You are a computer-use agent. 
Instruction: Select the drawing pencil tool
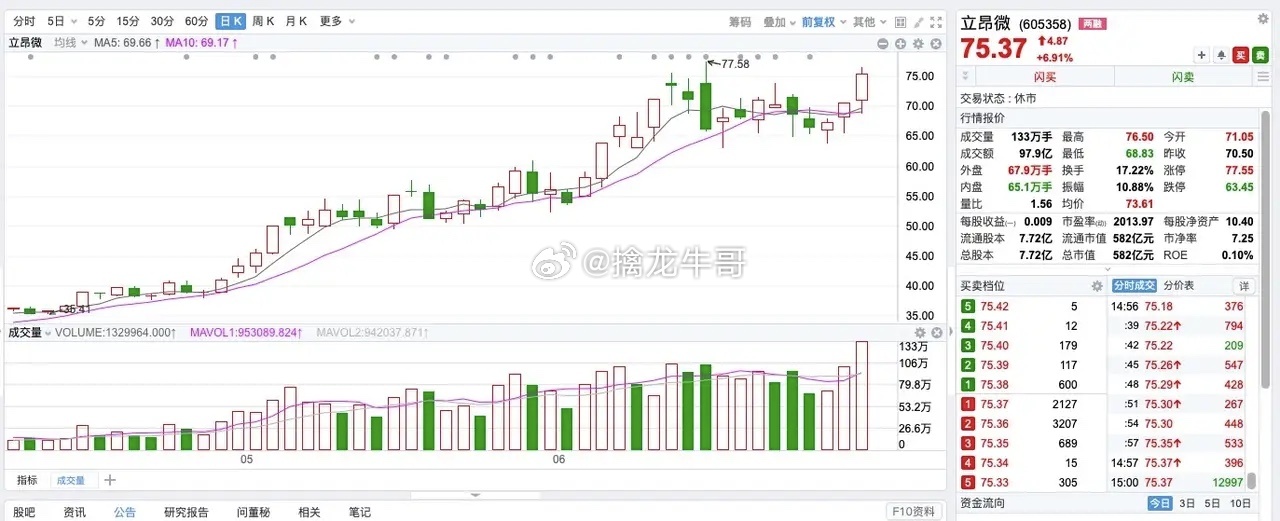917,21
